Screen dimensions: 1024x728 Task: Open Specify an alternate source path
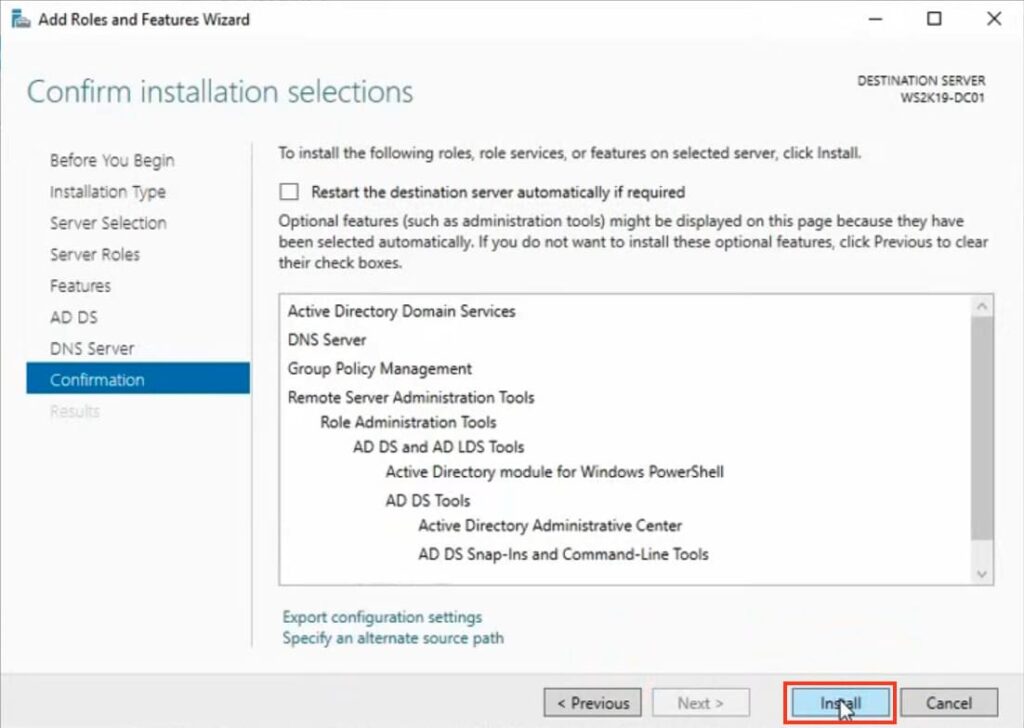coord(393,637)
